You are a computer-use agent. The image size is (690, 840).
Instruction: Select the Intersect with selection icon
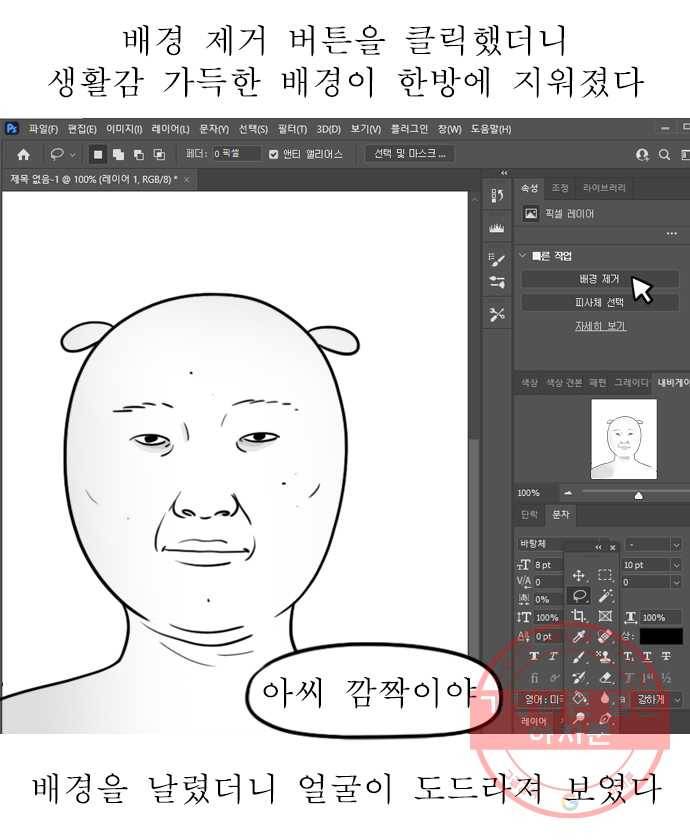(159, 155)
